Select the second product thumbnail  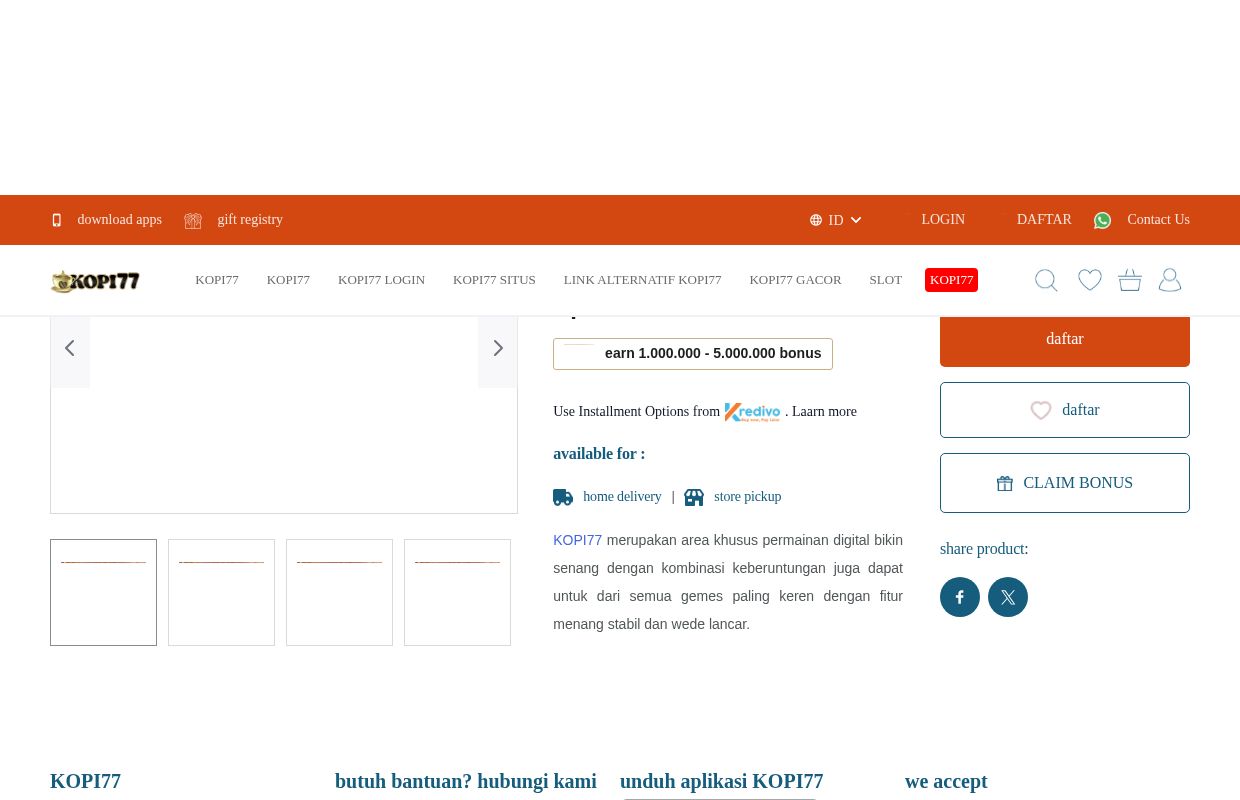221,592
